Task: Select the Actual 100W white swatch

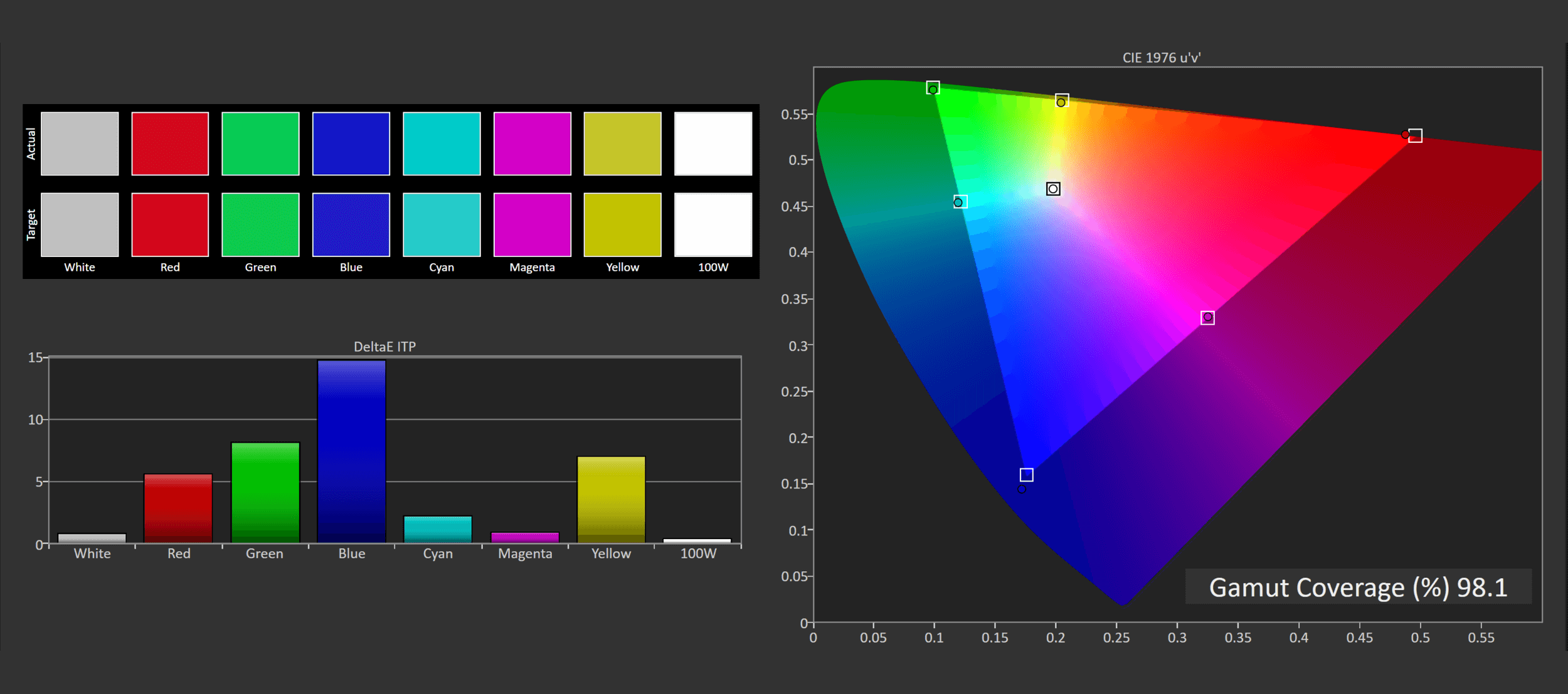Action: [x=712, y=144]
